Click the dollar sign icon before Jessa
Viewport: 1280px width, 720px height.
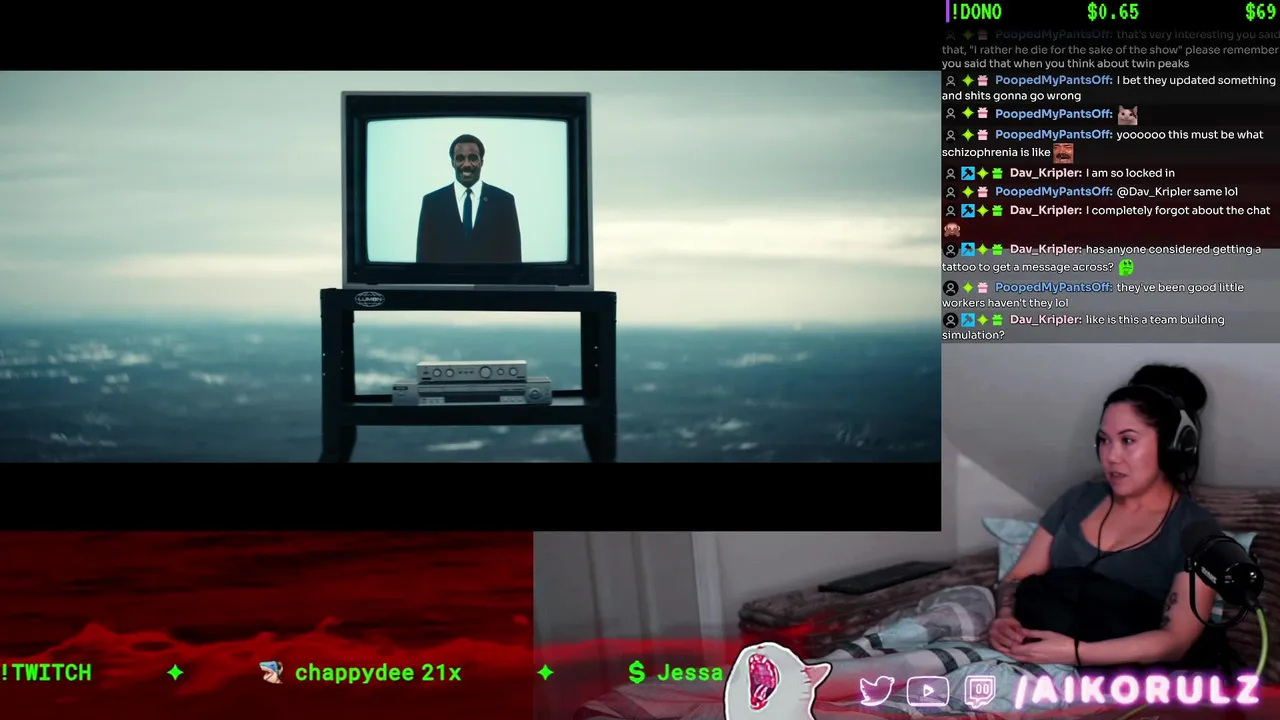637,673
